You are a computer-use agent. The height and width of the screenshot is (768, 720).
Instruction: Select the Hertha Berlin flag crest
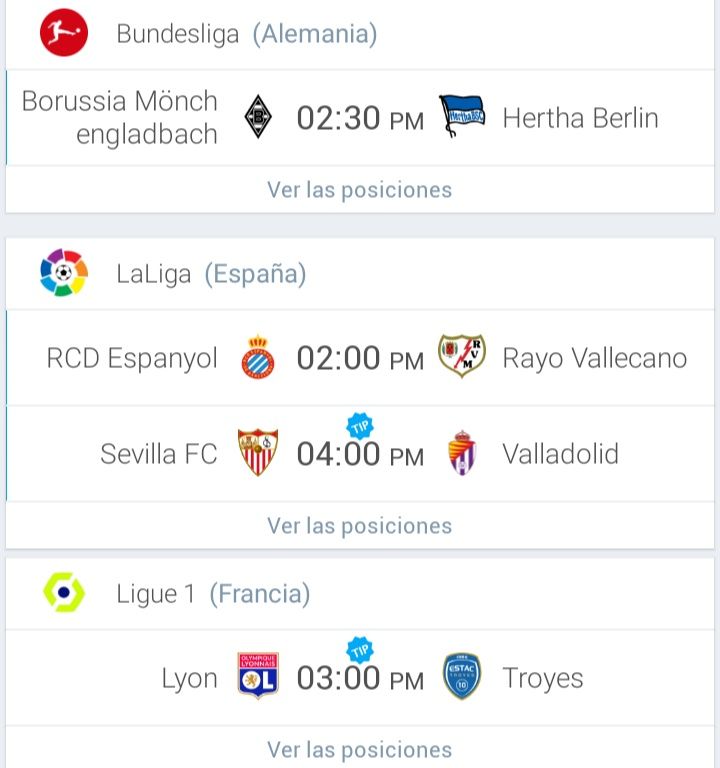click(x=461, y=116)
